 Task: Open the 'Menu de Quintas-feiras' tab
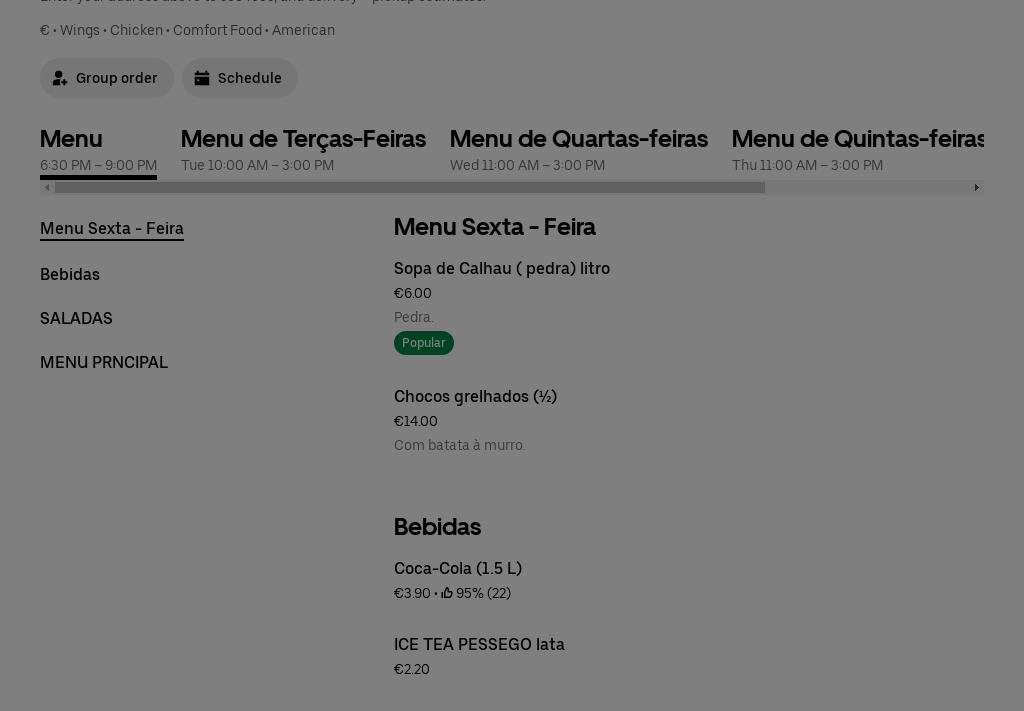858,139
